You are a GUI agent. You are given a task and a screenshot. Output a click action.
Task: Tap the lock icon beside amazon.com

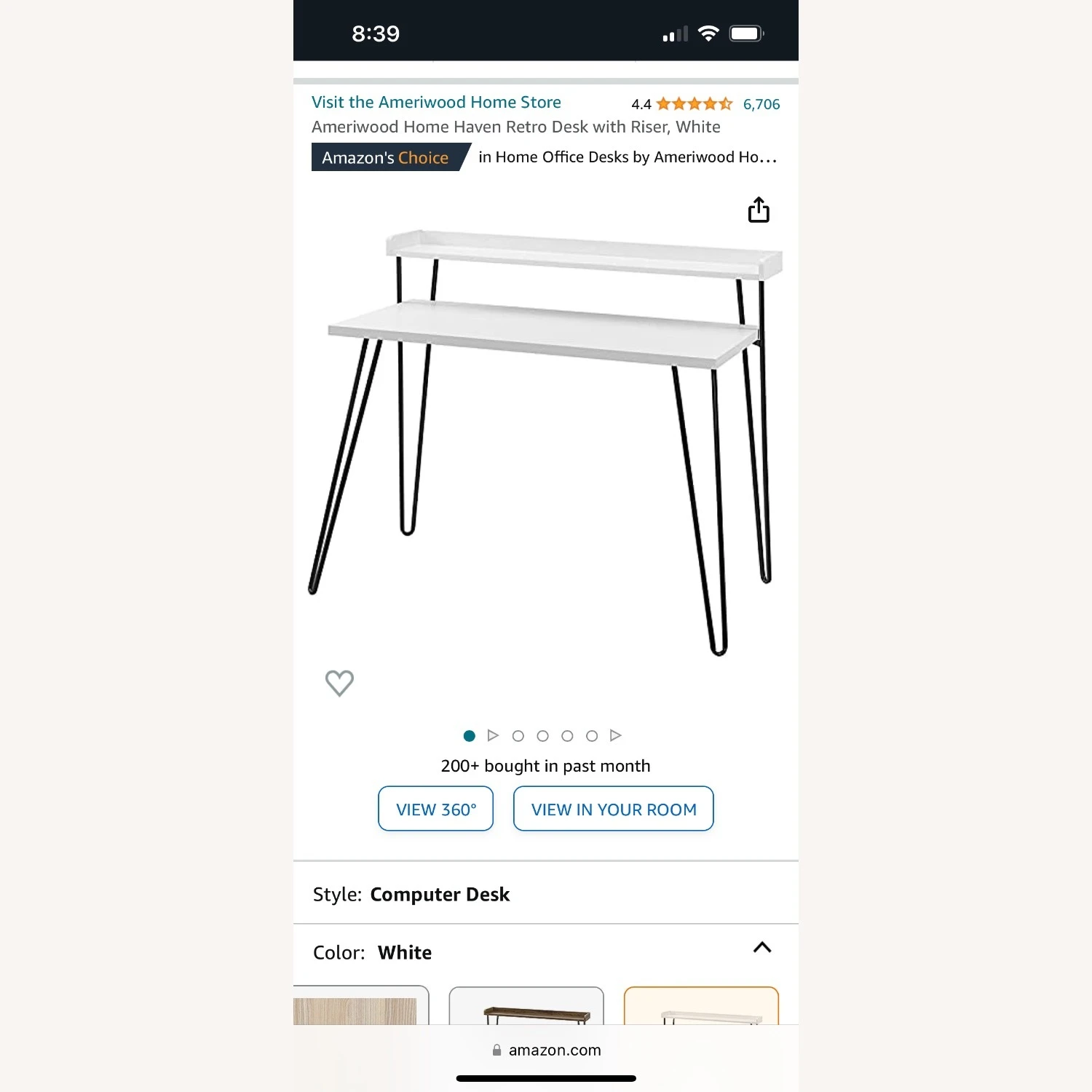click(x=496, y=1050)
